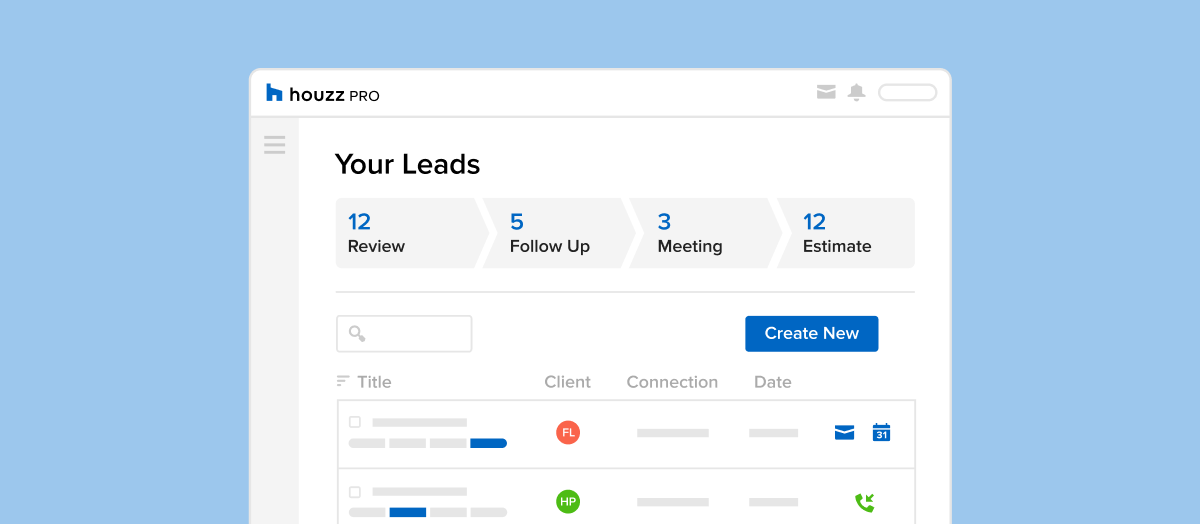Select the Meeting stage with 3 leads
This screenshot has height=524, width=1200.
click(x=698, y=233)
